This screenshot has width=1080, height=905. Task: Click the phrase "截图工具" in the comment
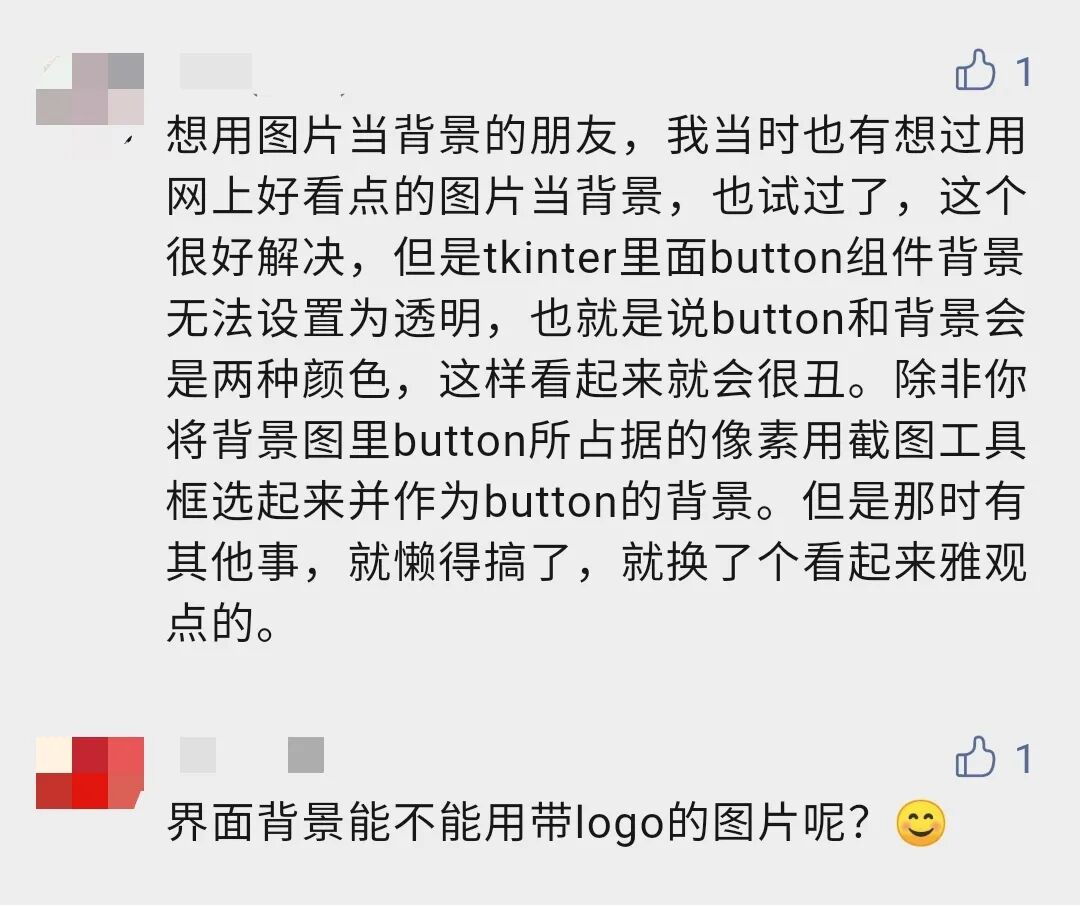point(936,441)
